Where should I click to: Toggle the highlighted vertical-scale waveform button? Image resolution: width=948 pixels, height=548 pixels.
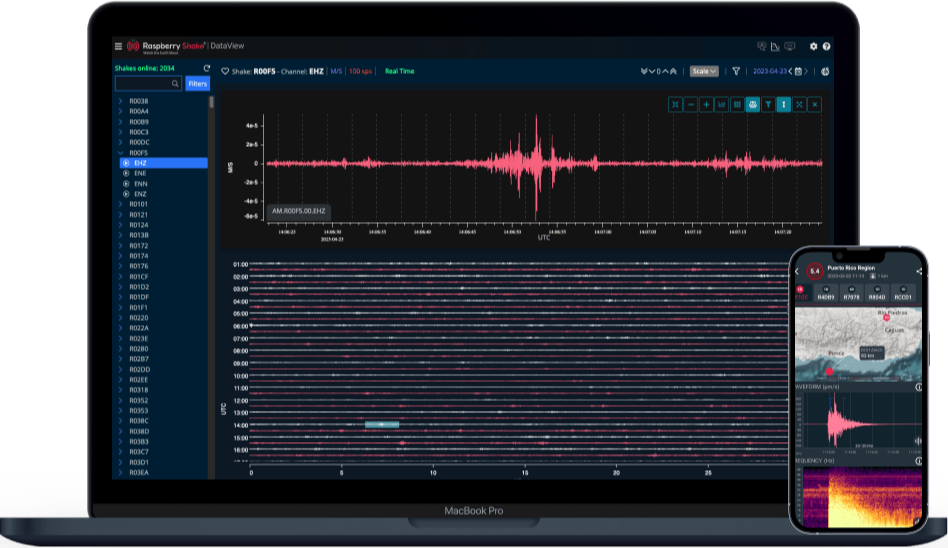click(784, 105)
